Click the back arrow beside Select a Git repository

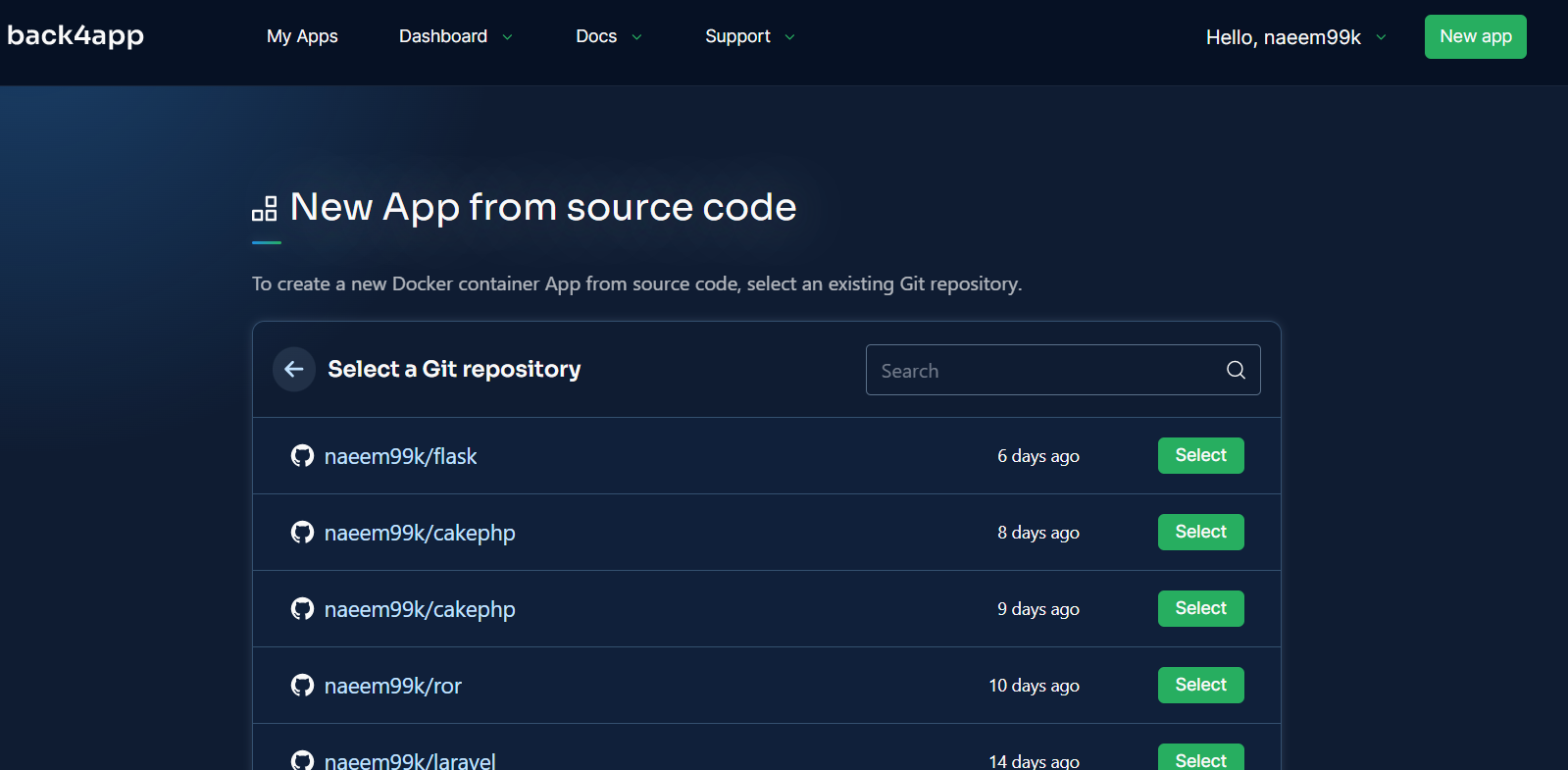(x=293, y=369)
